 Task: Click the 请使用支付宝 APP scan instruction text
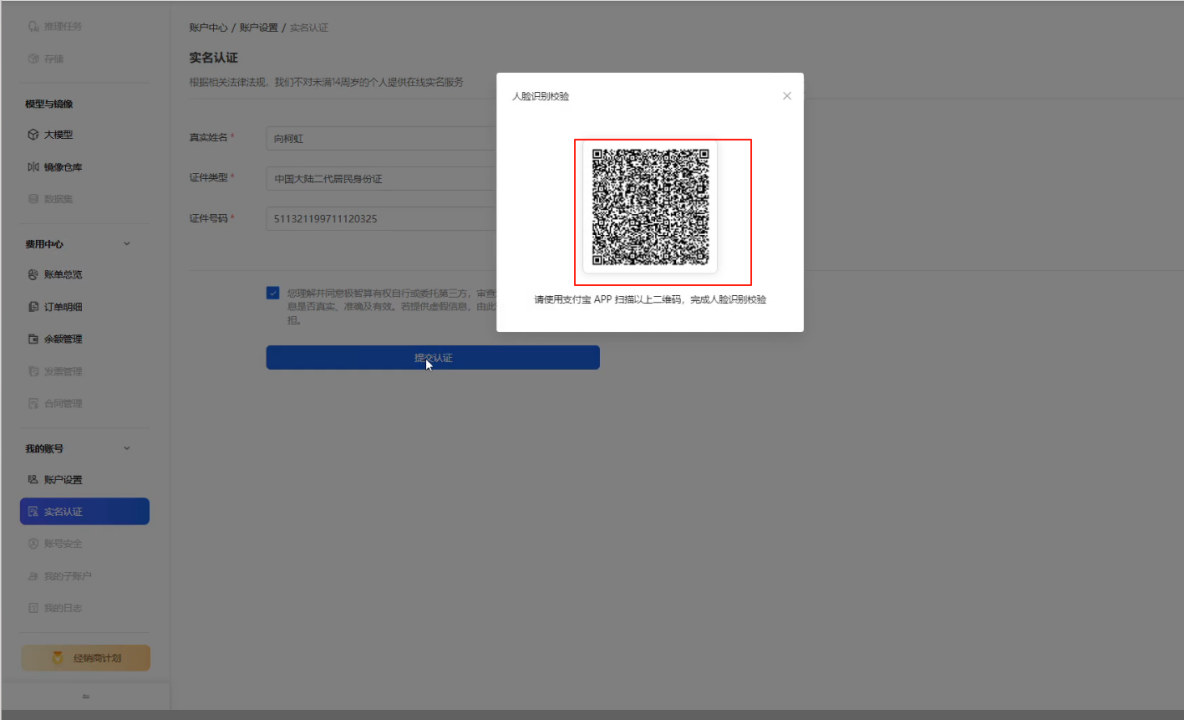[650, 300]
